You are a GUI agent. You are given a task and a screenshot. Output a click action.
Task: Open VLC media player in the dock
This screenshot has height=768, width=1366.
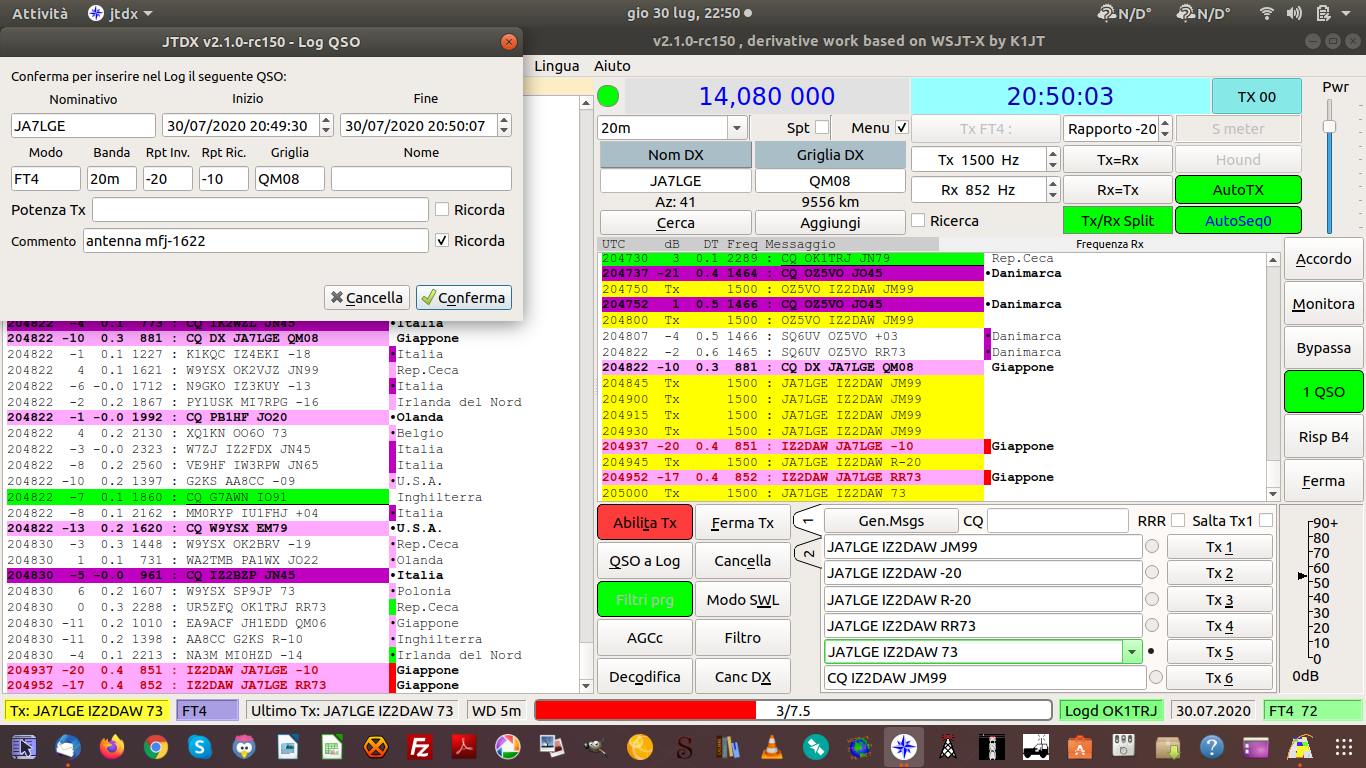772,746
